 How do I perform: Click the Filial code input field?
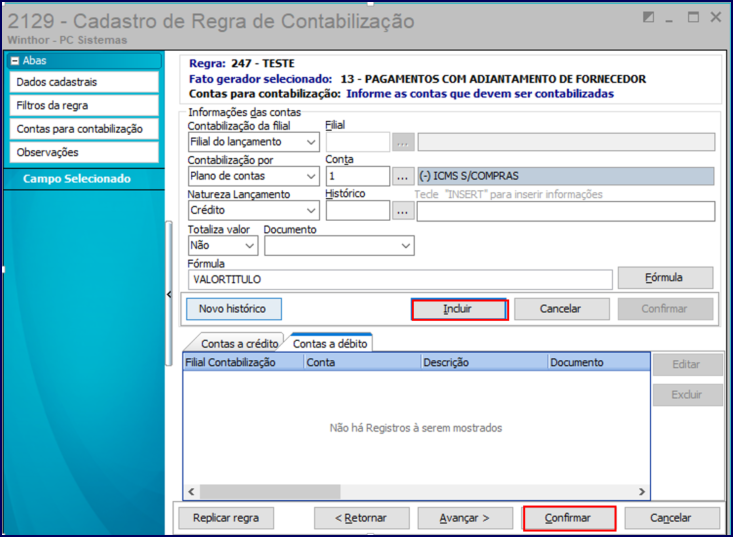[x=358, y=142]
